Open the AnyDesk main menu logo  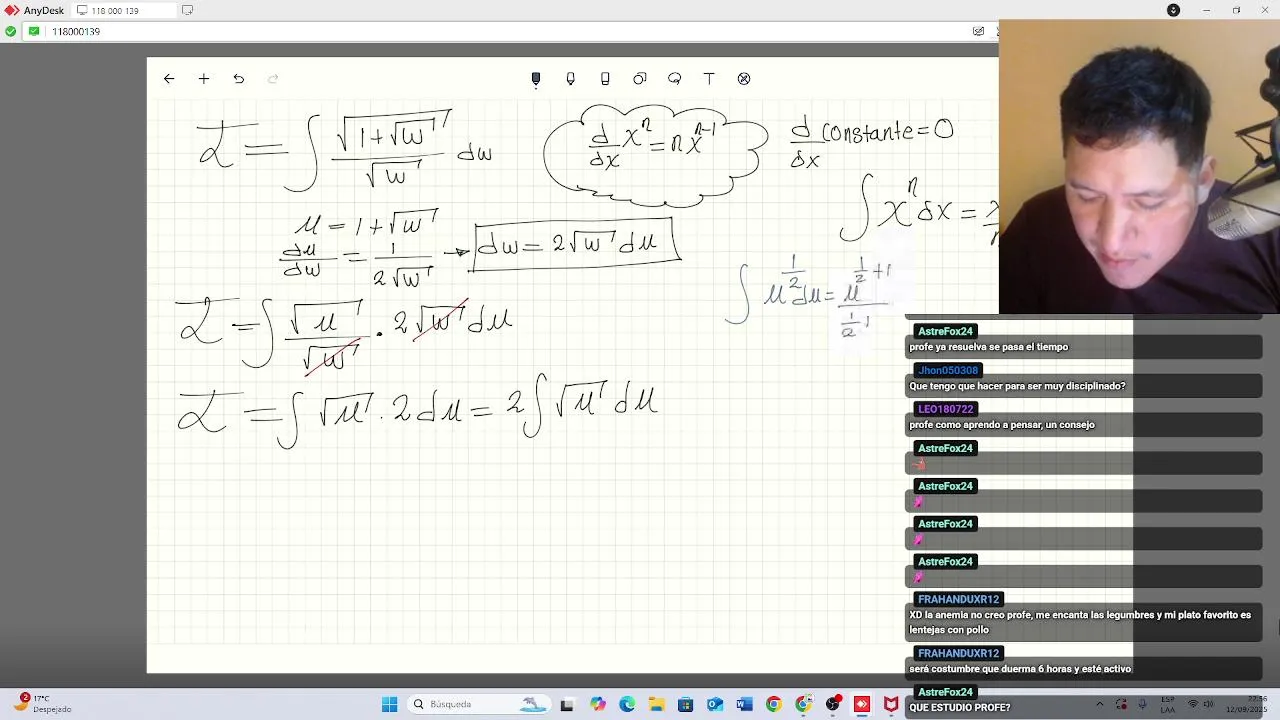click(12, 10)
